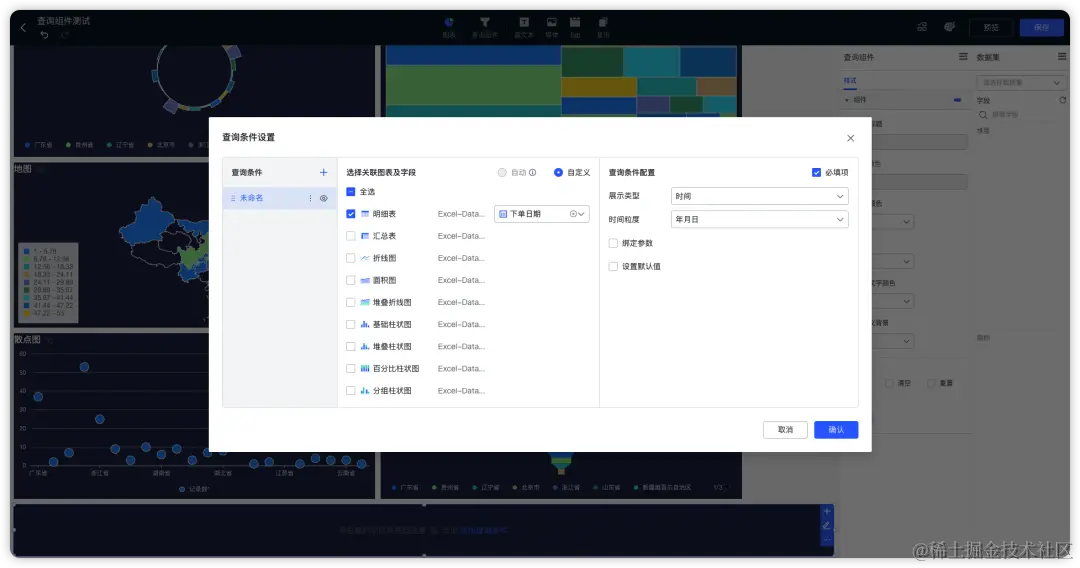Click the 搜索字段 search box

[1021, 115]
